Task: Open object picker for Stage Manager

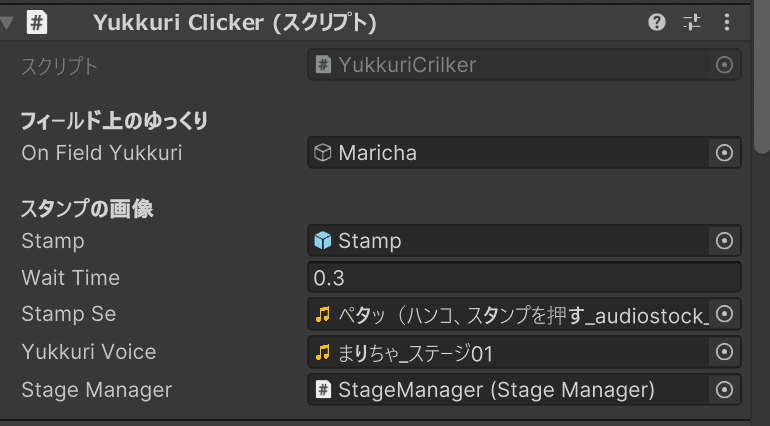Action: (724, 390)
